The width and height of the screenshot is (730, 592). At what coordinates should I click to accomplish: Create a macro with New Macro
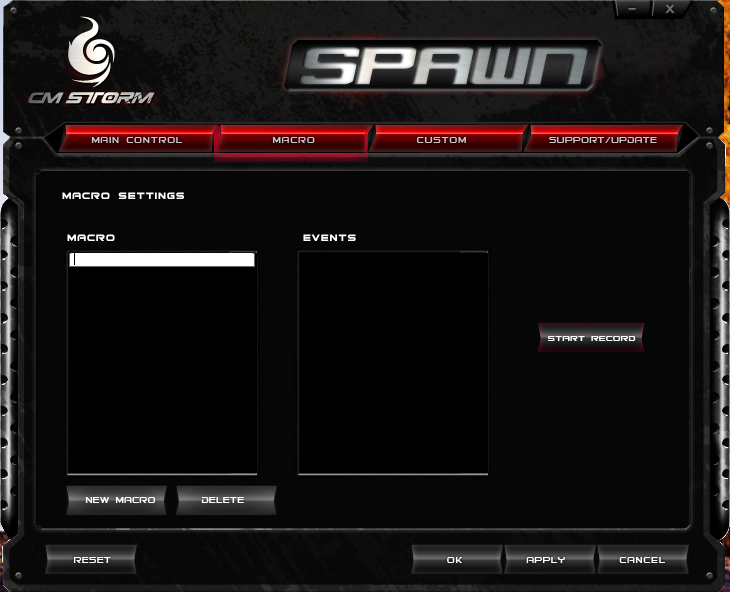tap(116, 500)
